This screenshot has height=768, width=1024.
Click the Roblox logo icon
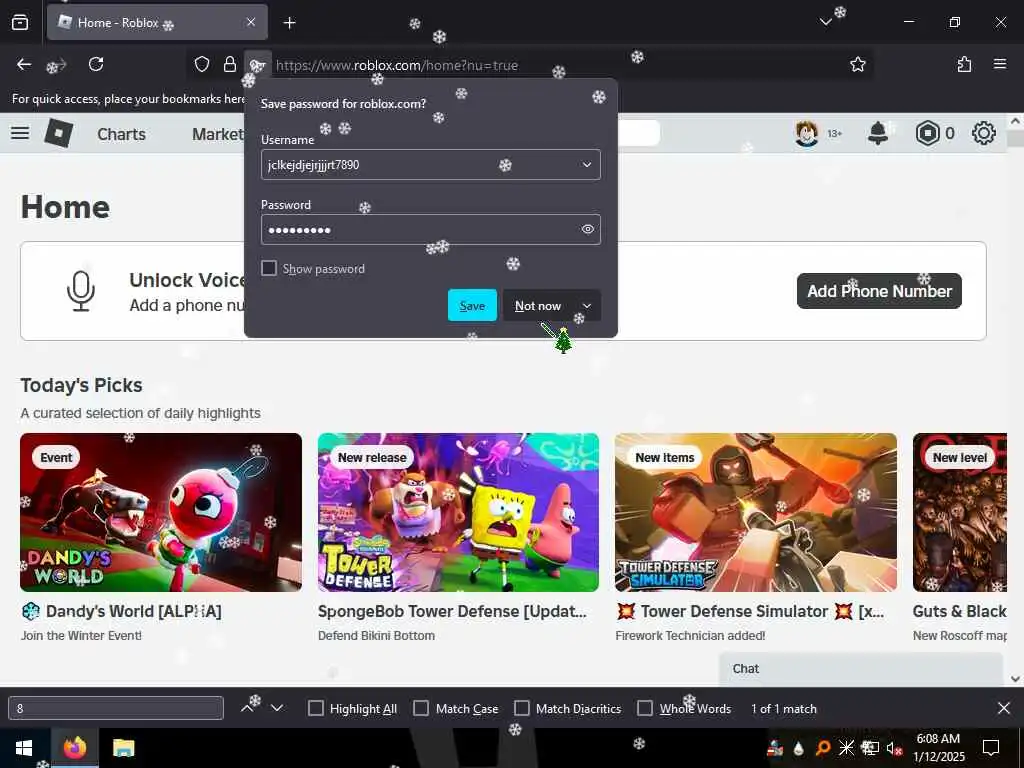click(59, 133)
